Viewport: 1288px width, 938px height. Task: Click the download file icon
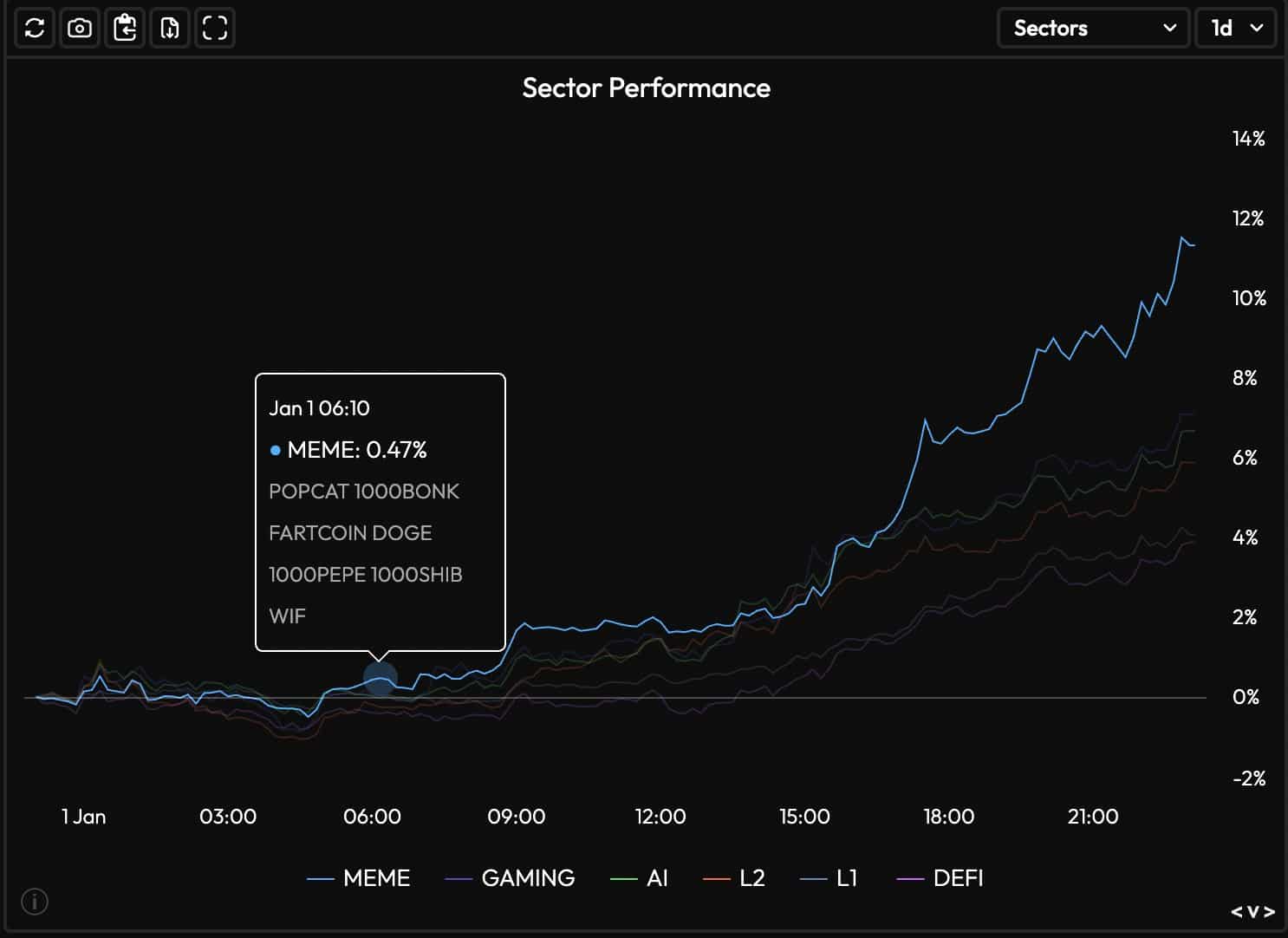(x=170, y=29)
